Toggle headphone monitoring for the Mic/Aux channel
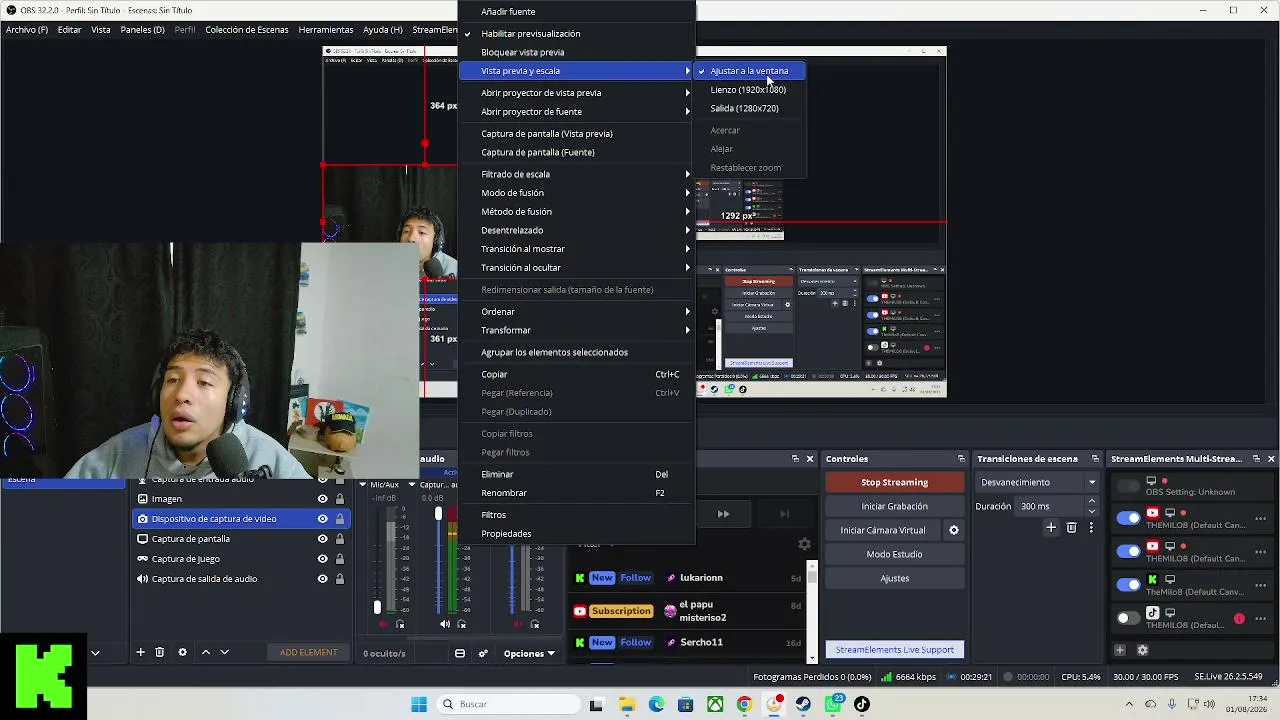Image resolution: width=1280 pixels, height=720 pixels. coord(400,624)
